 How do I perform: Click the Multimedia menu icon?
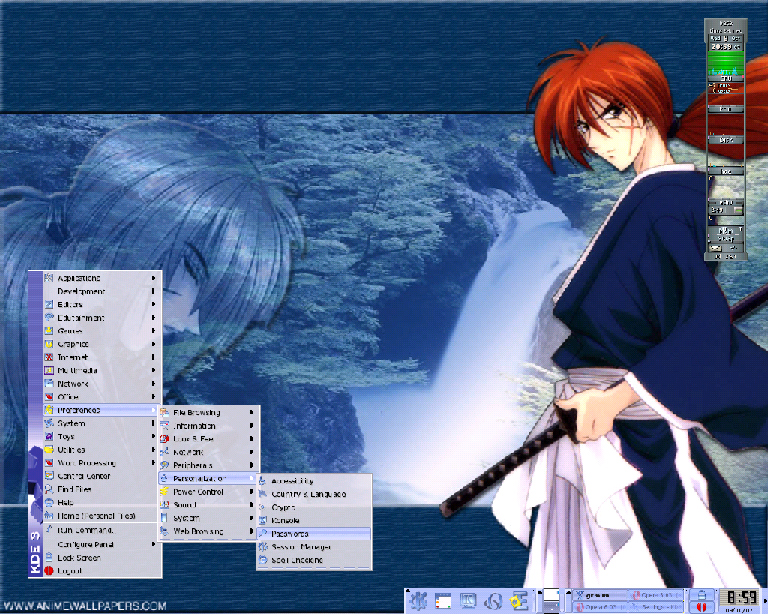pyautogui.click(x=49, y=371)
